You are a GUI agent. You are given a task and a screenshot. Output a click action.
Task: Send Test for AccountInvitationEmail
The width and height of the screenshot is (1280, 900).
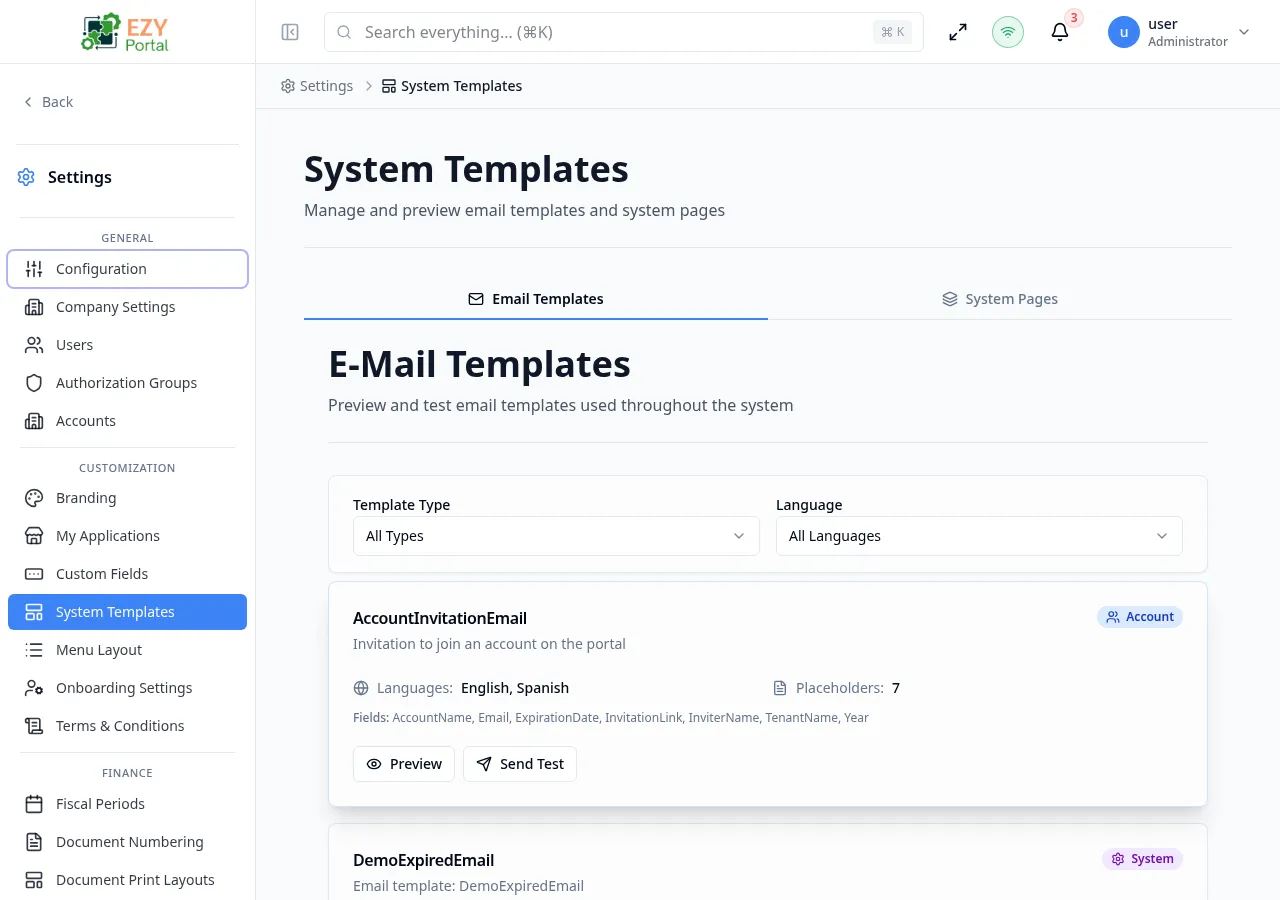(520, 764)
